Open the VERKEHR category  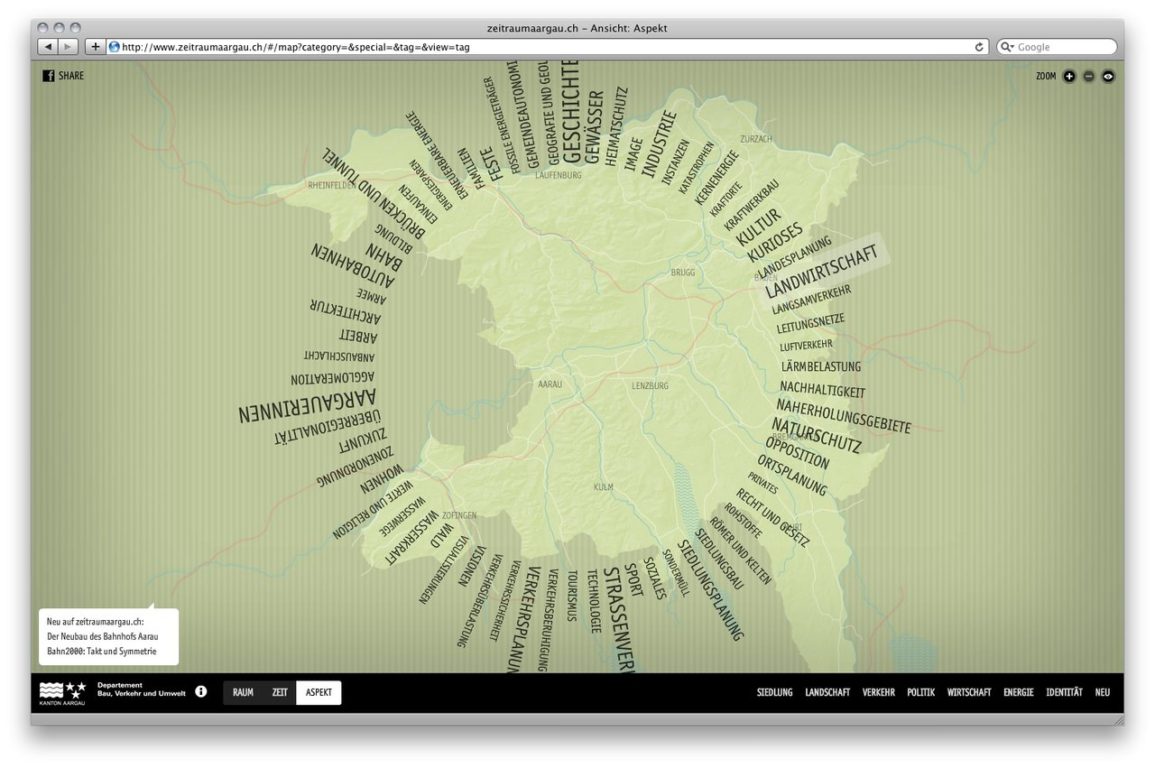click(x=879, y=692)
